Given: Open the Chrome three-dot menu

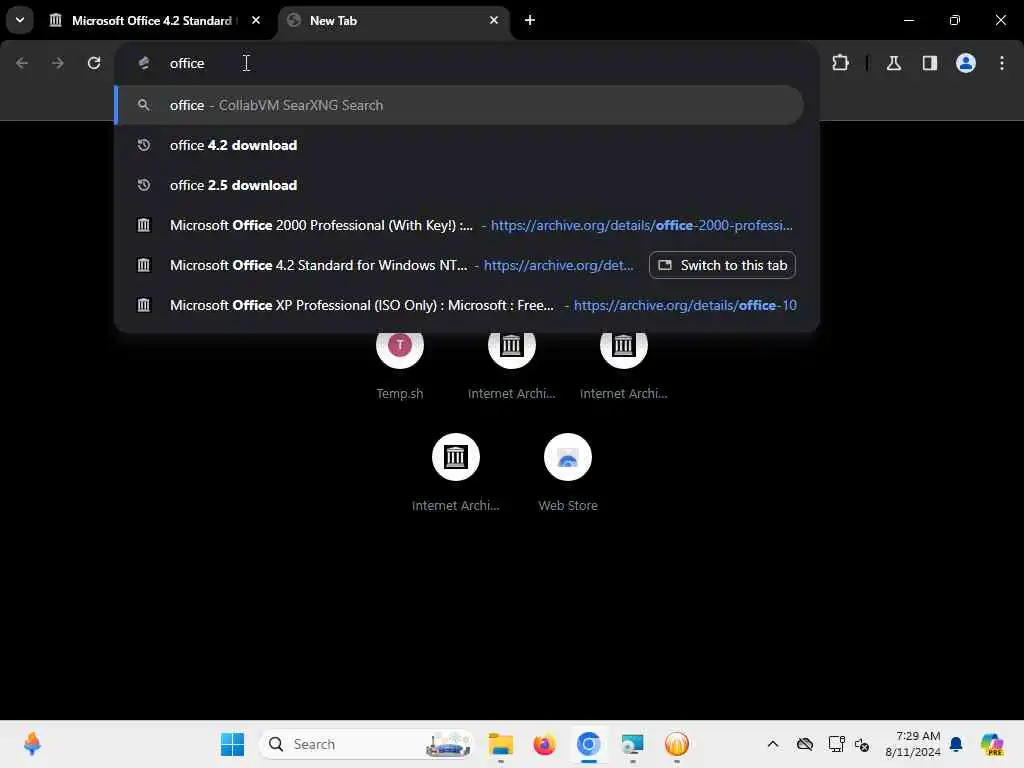Looking at the screenshot, I should [x=1002, y=63].
